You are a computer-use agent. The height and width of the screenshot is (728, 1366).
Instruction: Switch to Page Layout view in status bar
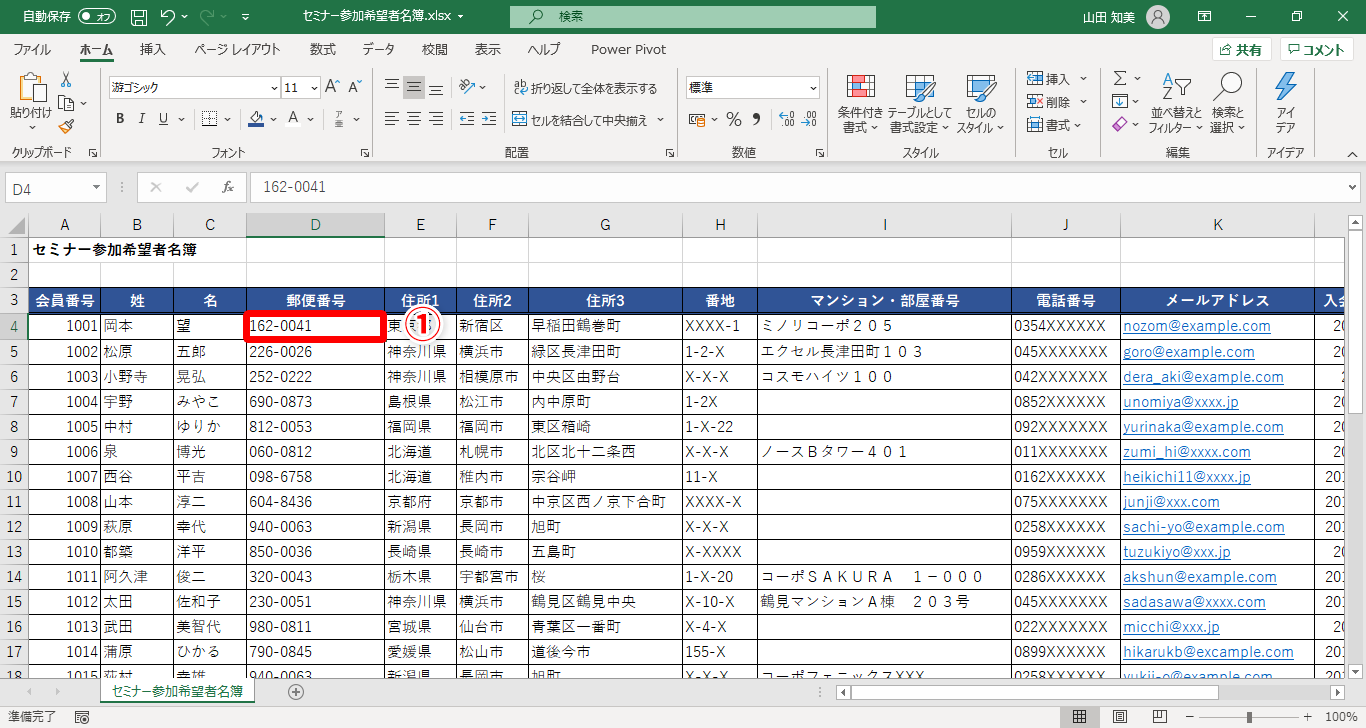click(1120, 717)
